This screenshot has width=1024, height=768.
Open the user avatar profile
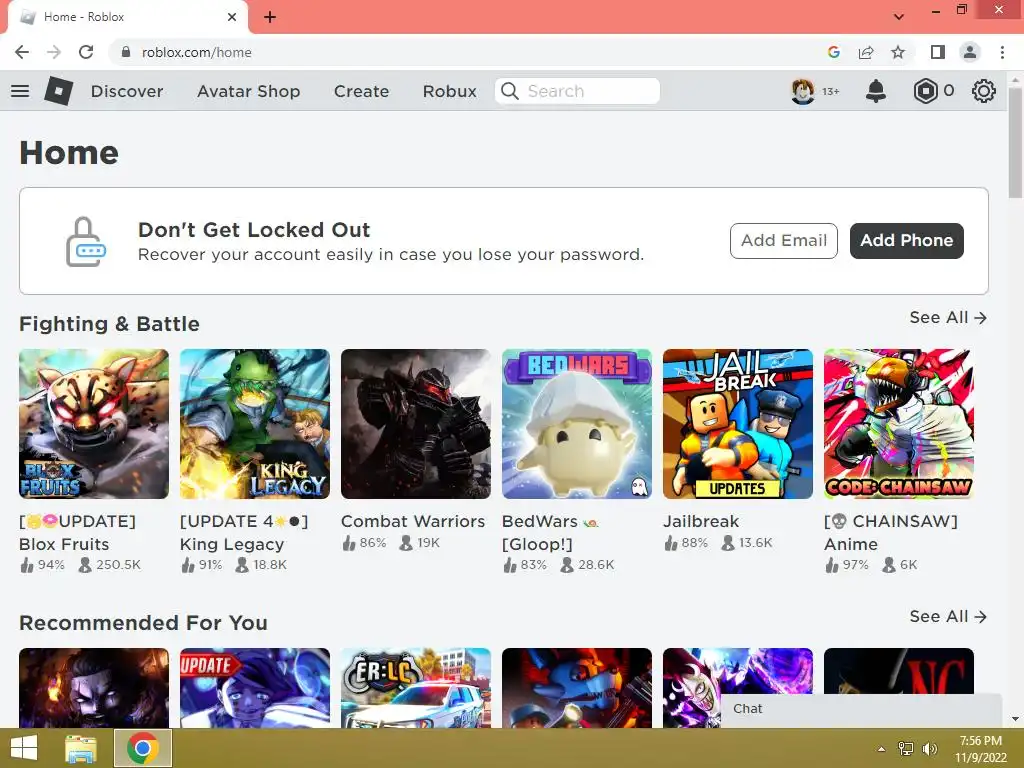[803, 91]
